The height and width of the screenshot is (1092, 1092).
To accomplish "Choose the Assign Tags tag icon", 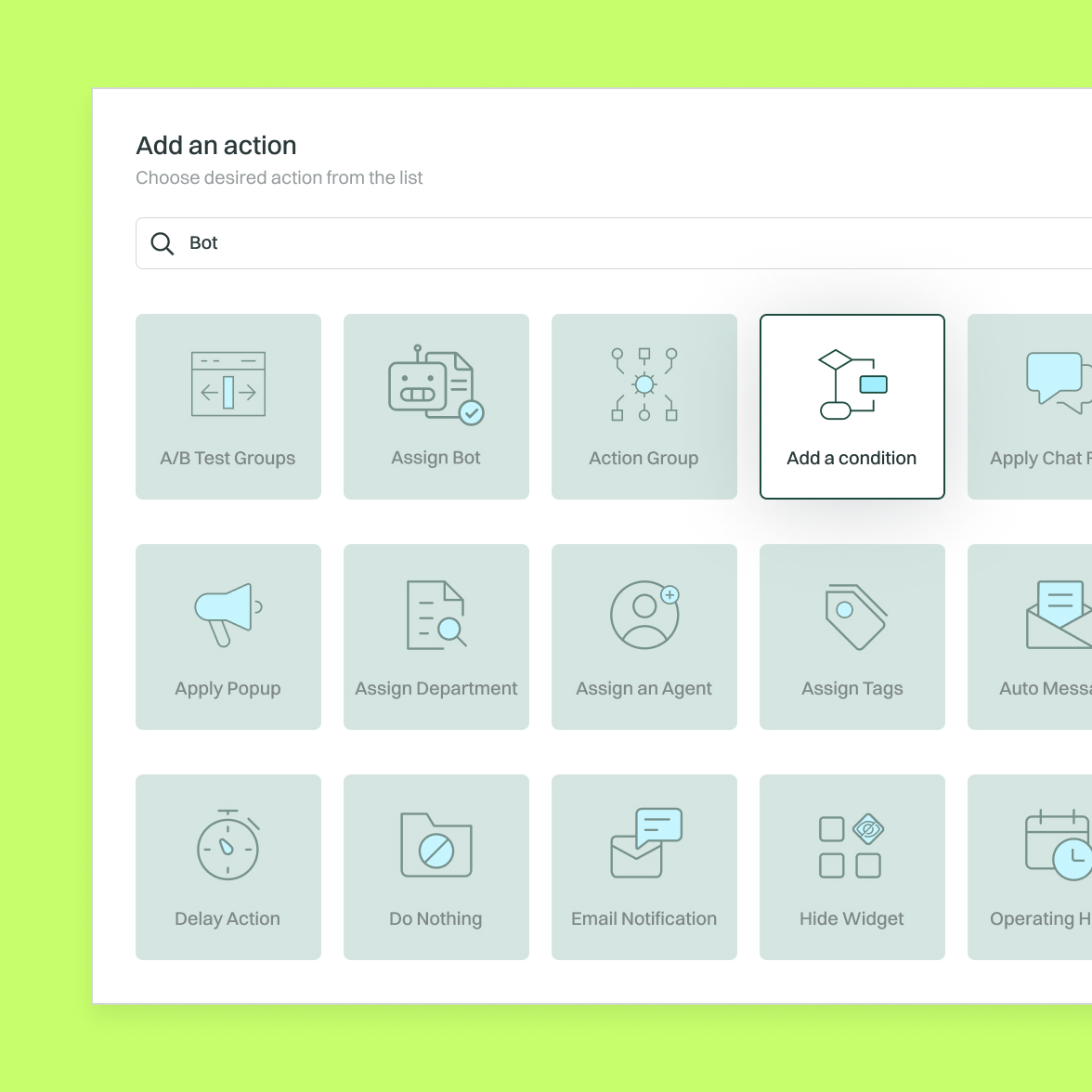I will [x=856, y=617].
